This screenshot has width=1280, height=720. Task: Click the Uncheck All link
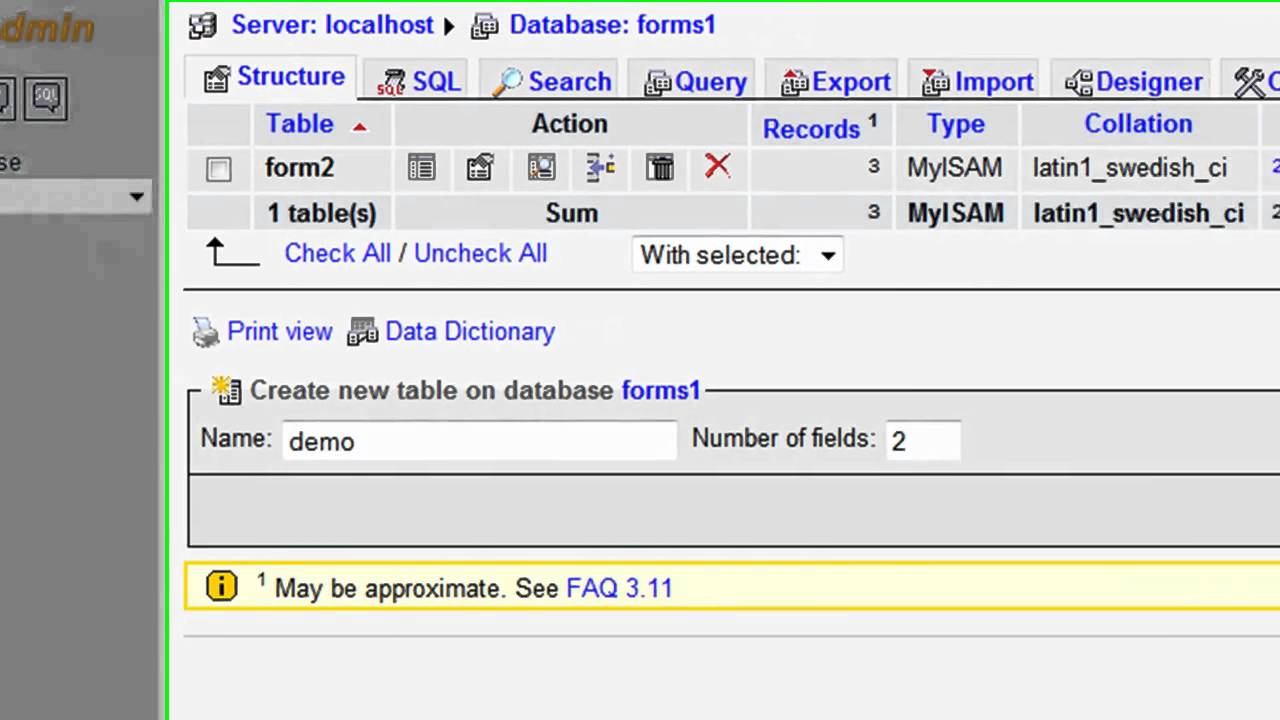pyautogui.click(x=480, y=253)
